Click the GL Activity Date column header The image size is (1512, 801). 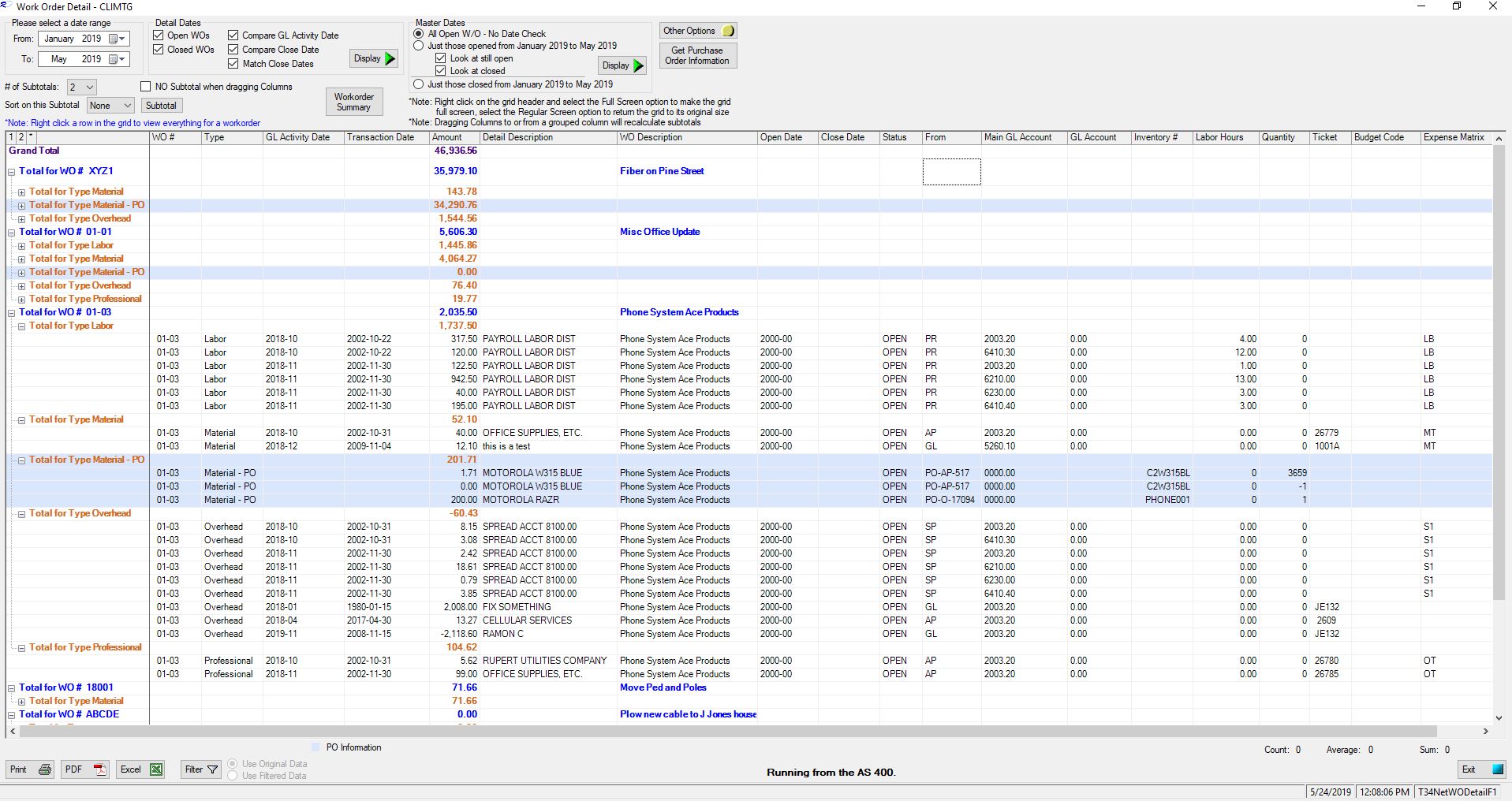(x=303, y=137)
